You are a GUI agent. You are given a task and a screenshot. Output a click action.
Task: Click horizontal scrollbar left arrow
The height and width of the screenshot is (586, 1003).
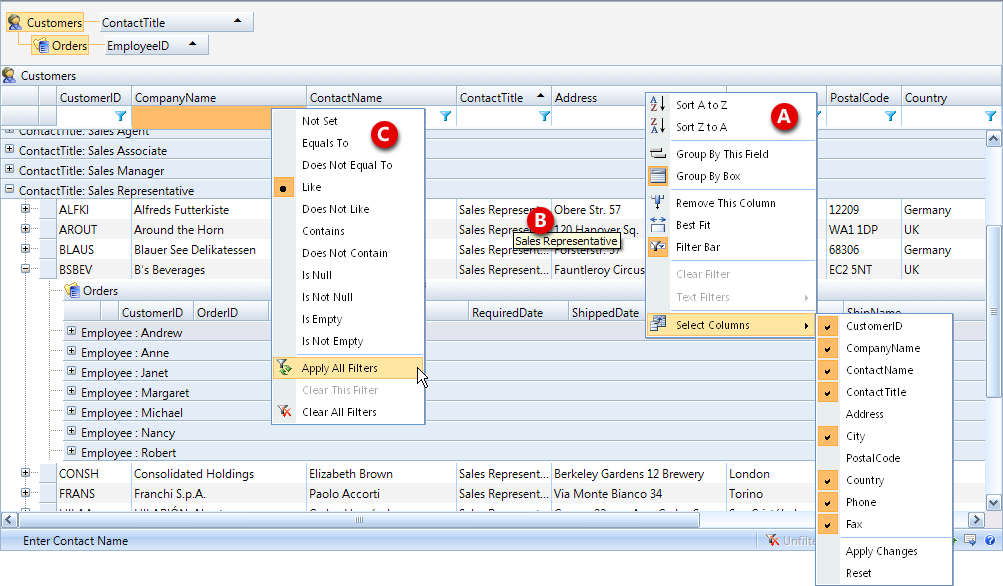tap(9, 519)
